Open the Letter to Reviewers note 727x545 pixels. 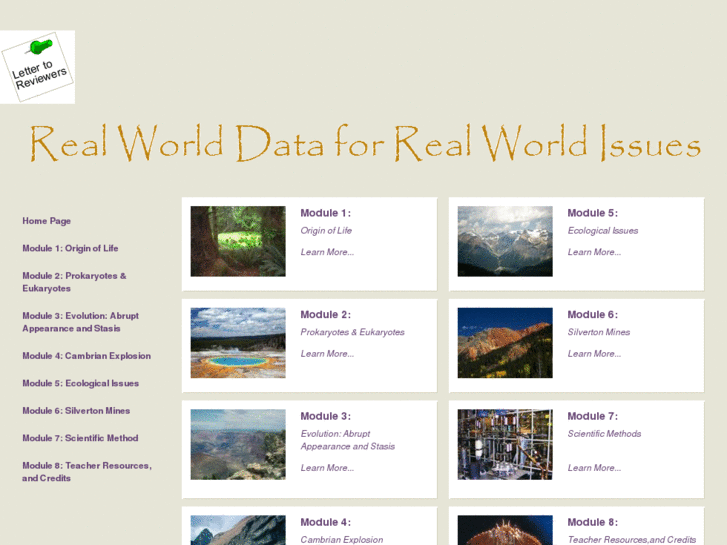(x=38, y=67)
